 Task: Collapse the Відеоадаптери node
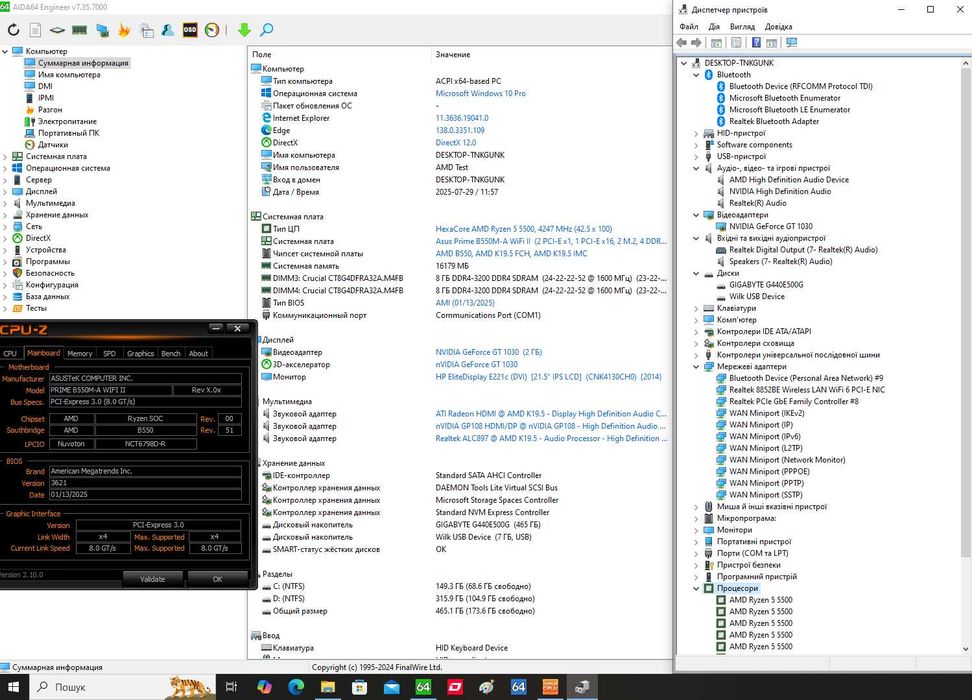(696, 215)
